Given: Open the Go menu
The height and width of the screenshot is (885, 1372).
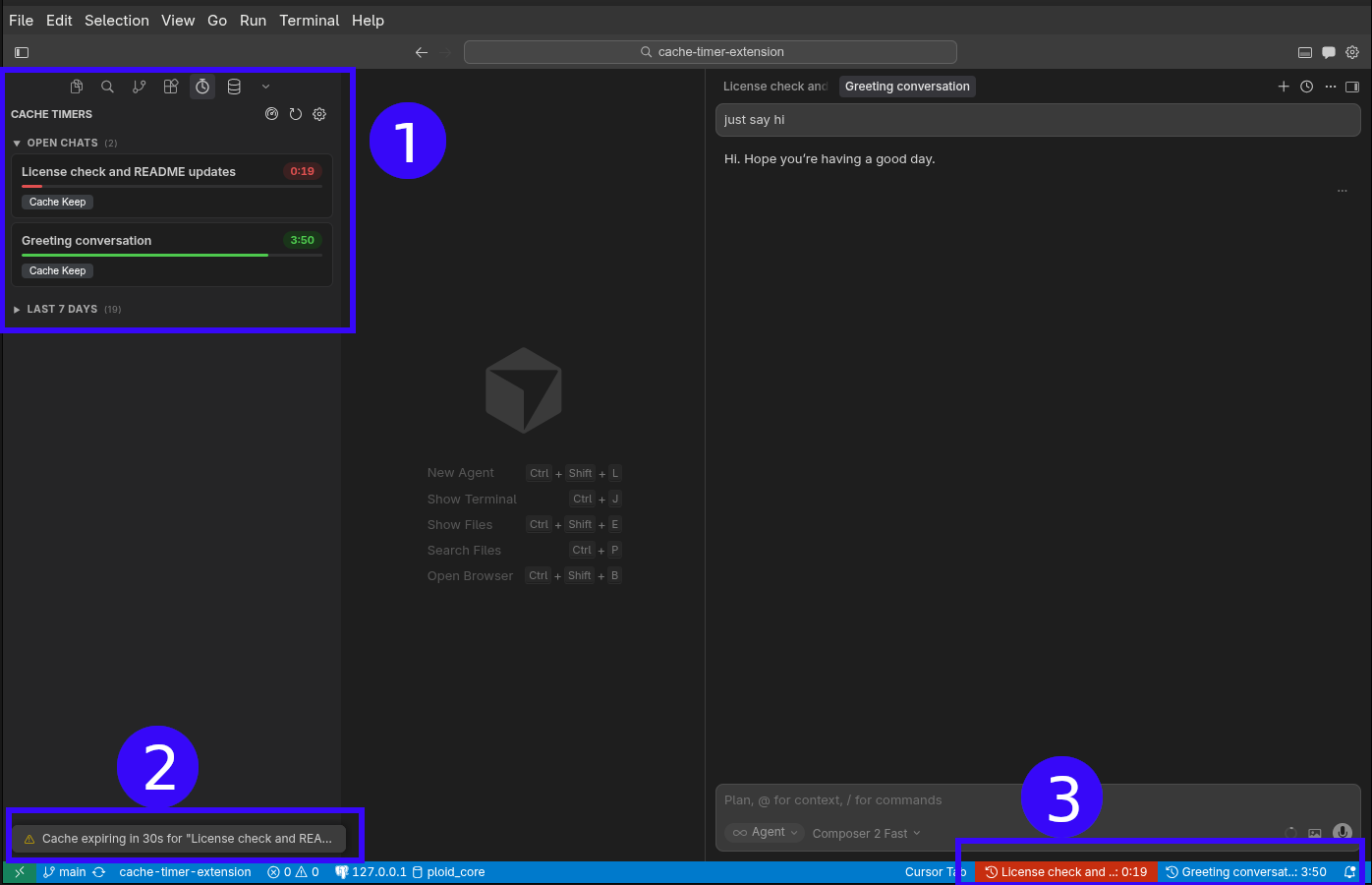Looking at the screenshot, I should 217,20.
